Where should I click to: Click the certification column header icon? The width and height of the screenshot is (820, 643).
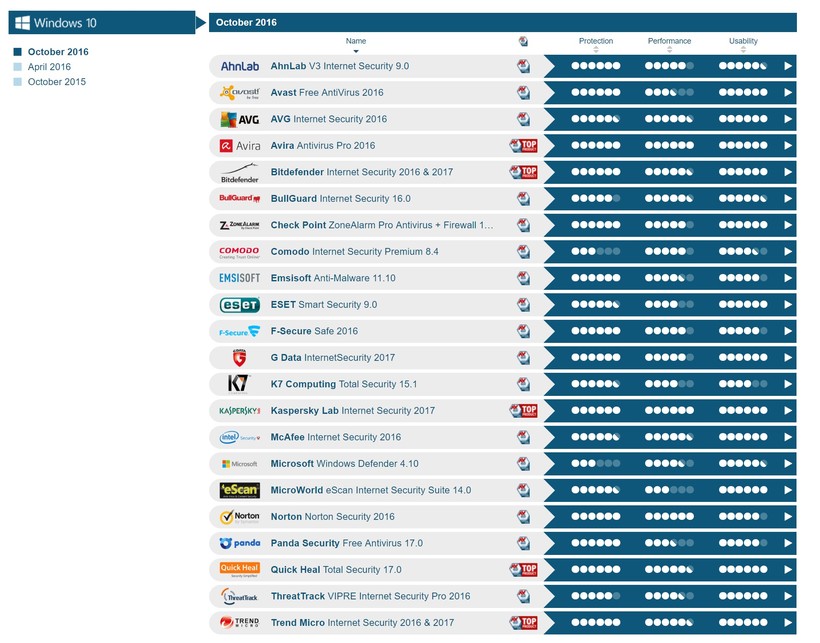click(x=523, y=41)
